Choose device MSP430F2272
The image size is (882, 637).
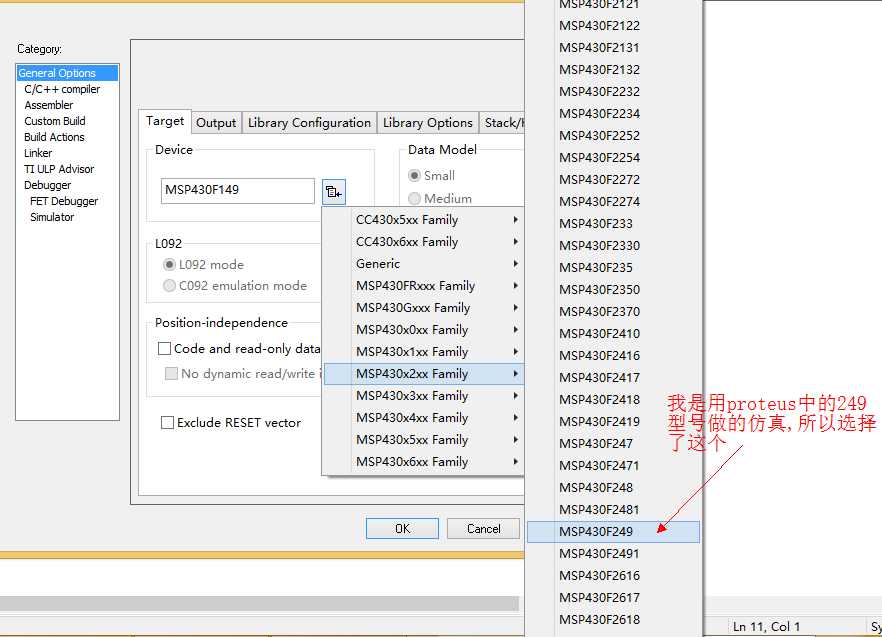[x=613, y=179]
